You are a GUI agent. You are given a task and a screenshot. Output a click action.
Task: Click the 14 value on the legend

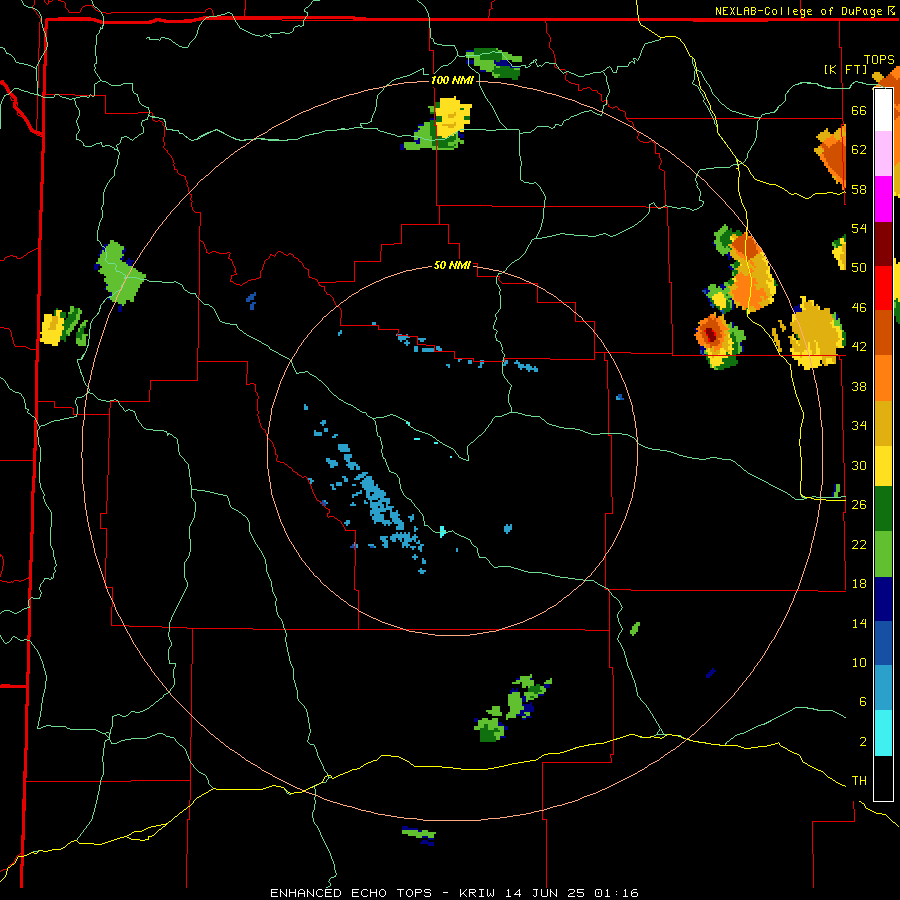tap(859, 623)
